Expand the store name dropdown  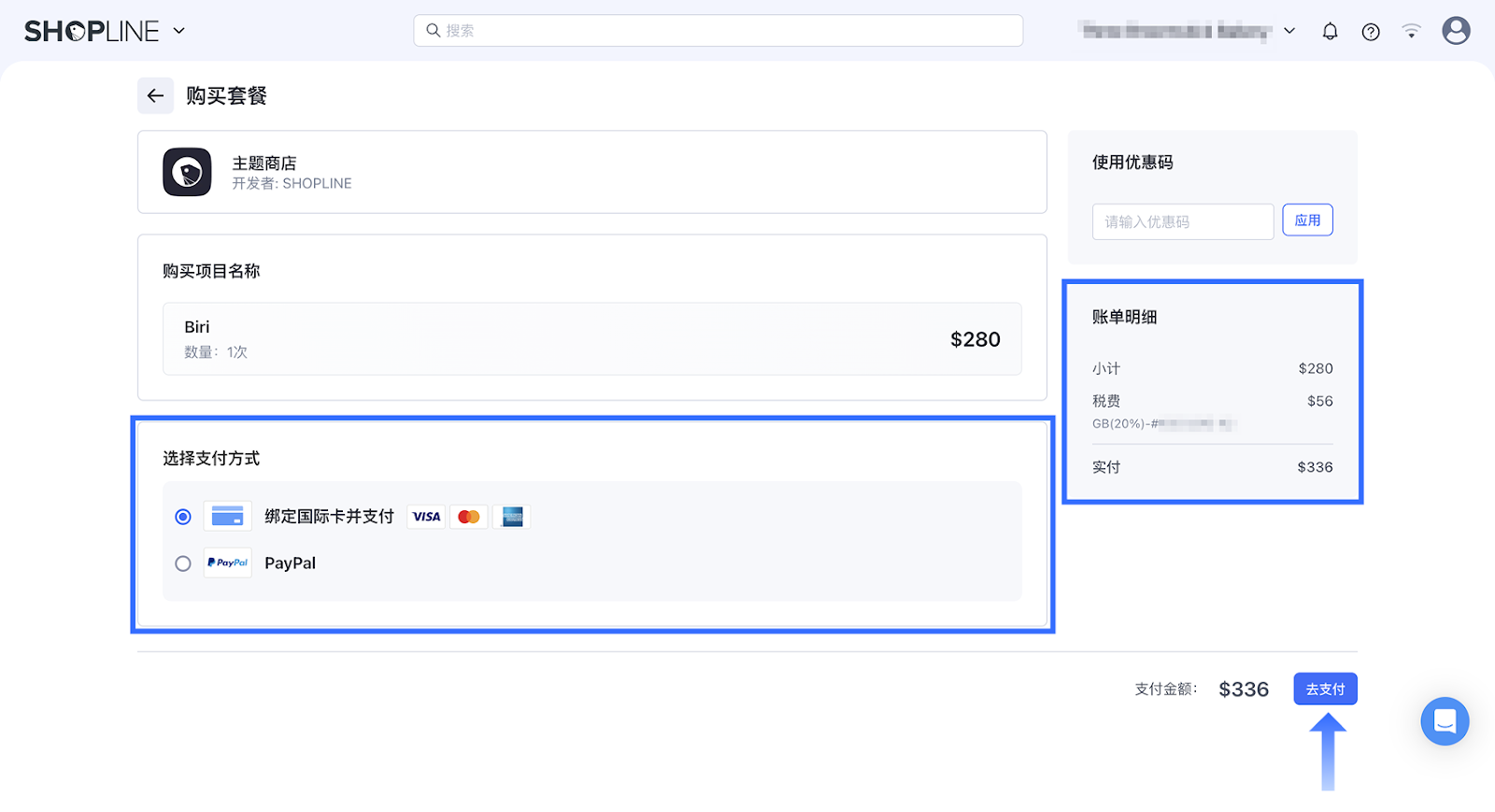pos(1289,31)
